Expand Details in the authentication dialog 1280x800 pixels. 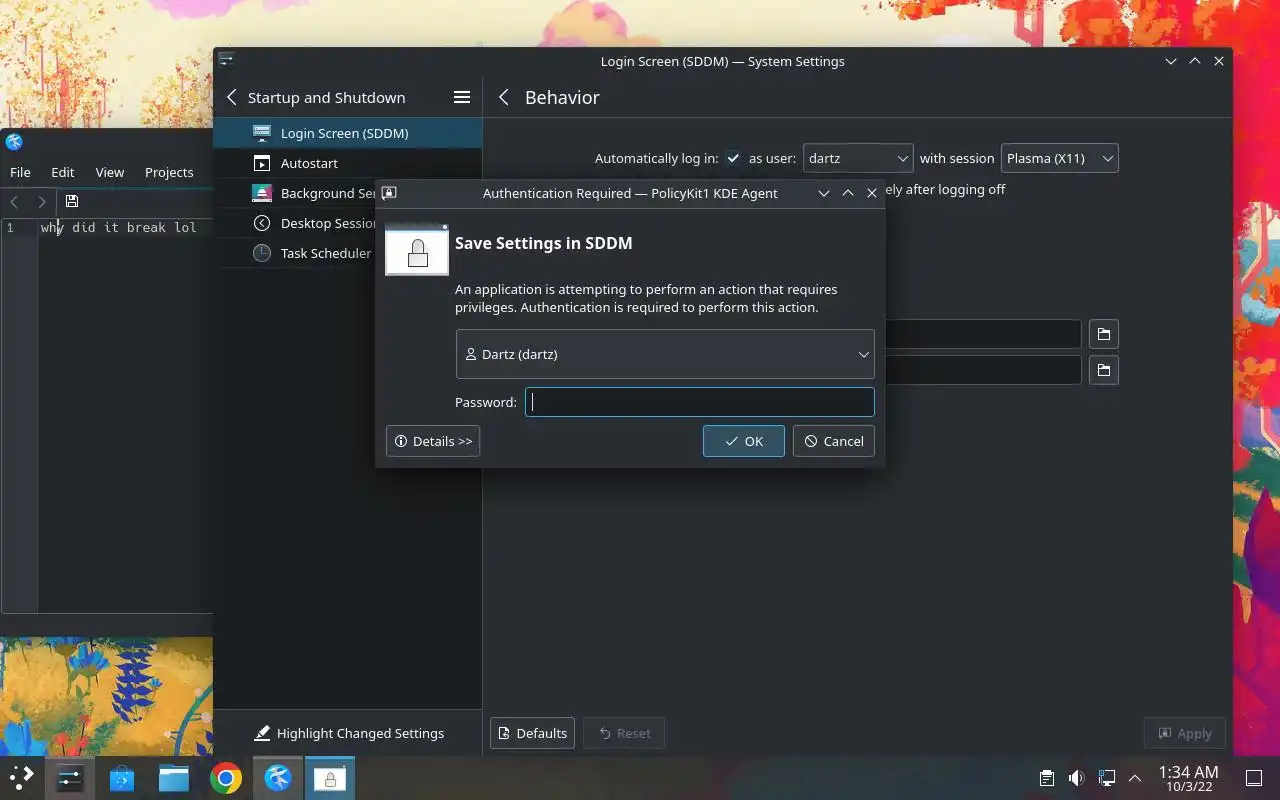(433, 441)
